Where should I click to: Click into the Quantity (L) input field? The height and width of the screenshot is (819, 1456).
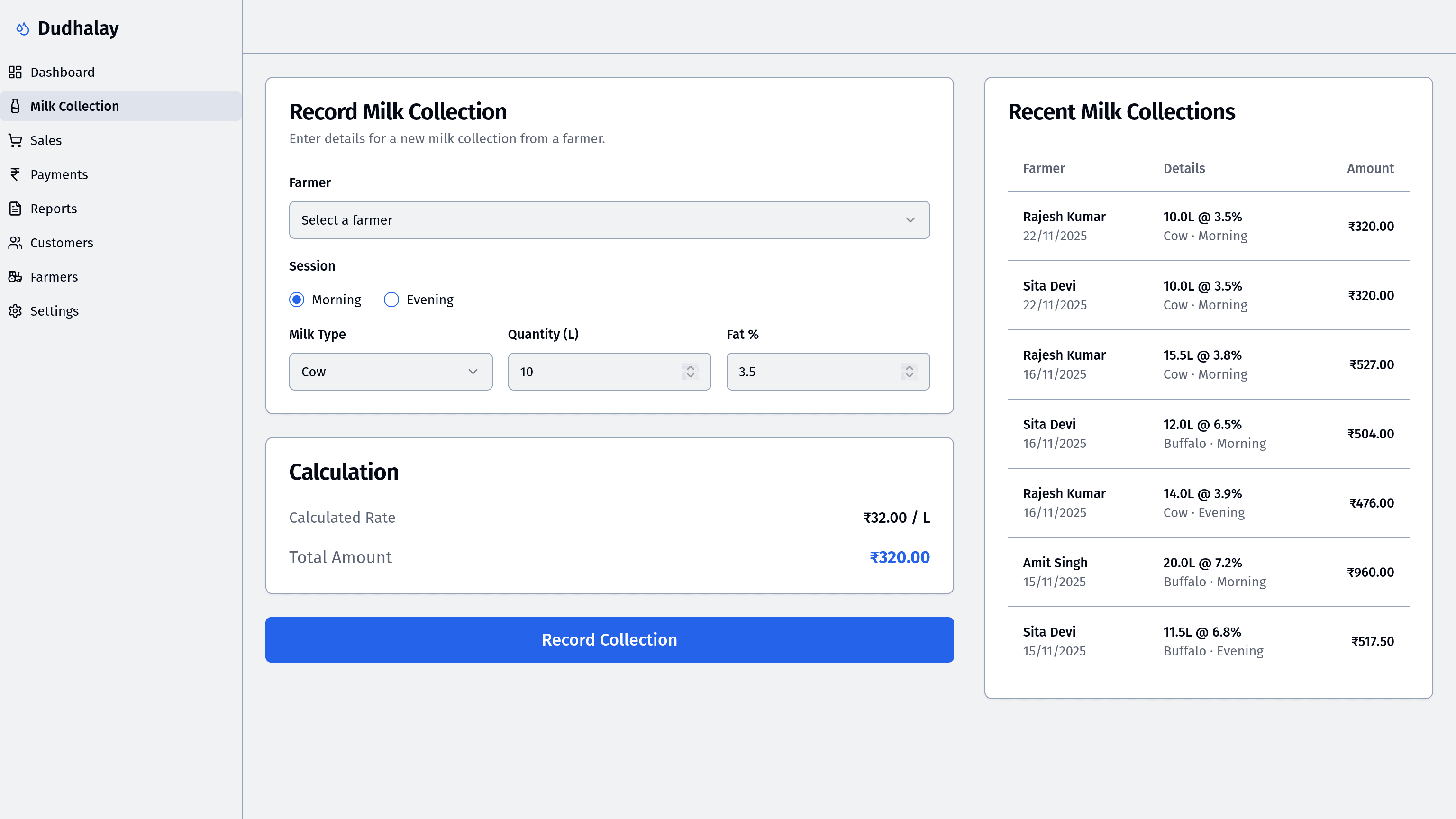click(x=593, y=372)
